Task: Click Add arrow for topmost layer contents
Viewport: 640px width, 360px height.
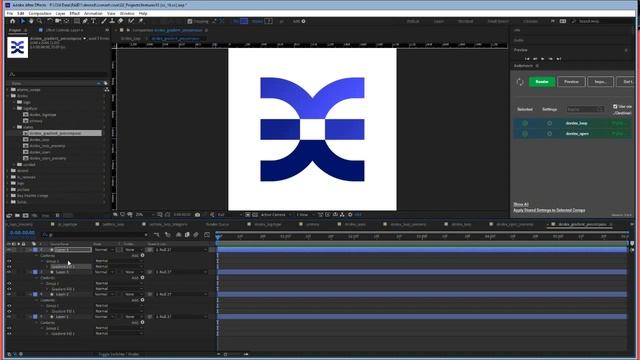Action: pyautogui.click(x=142, y=255)
